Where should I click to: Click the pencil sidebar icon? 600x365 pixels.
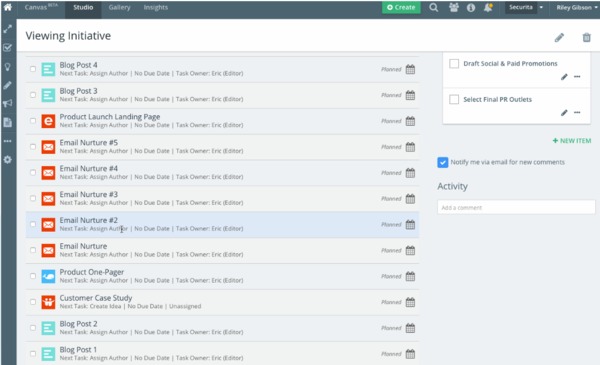(8, 85)
